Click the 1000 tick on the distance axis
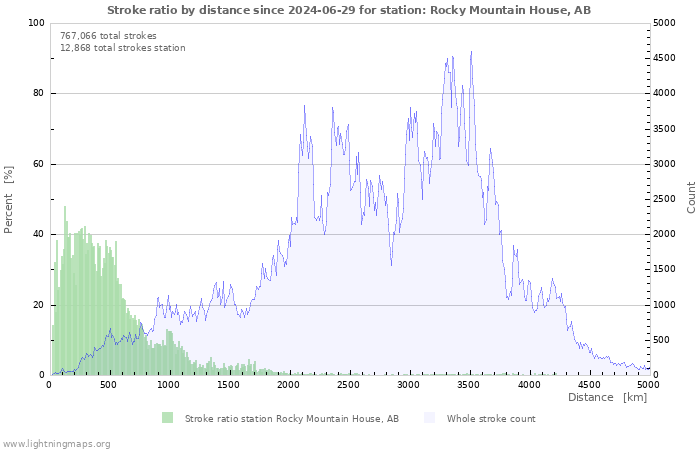This screenshot has width=700, height=450. (168, 384)
